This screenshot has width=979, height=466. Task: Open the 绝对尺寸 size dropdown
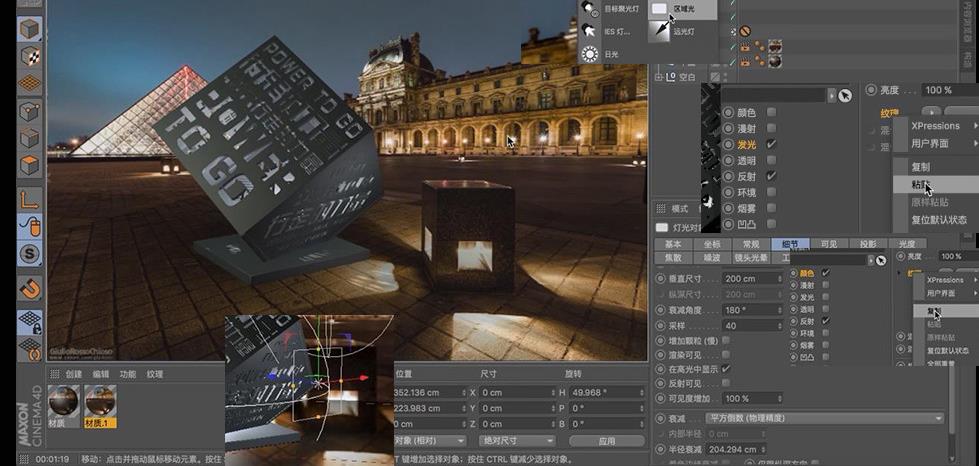click(517, 440)
